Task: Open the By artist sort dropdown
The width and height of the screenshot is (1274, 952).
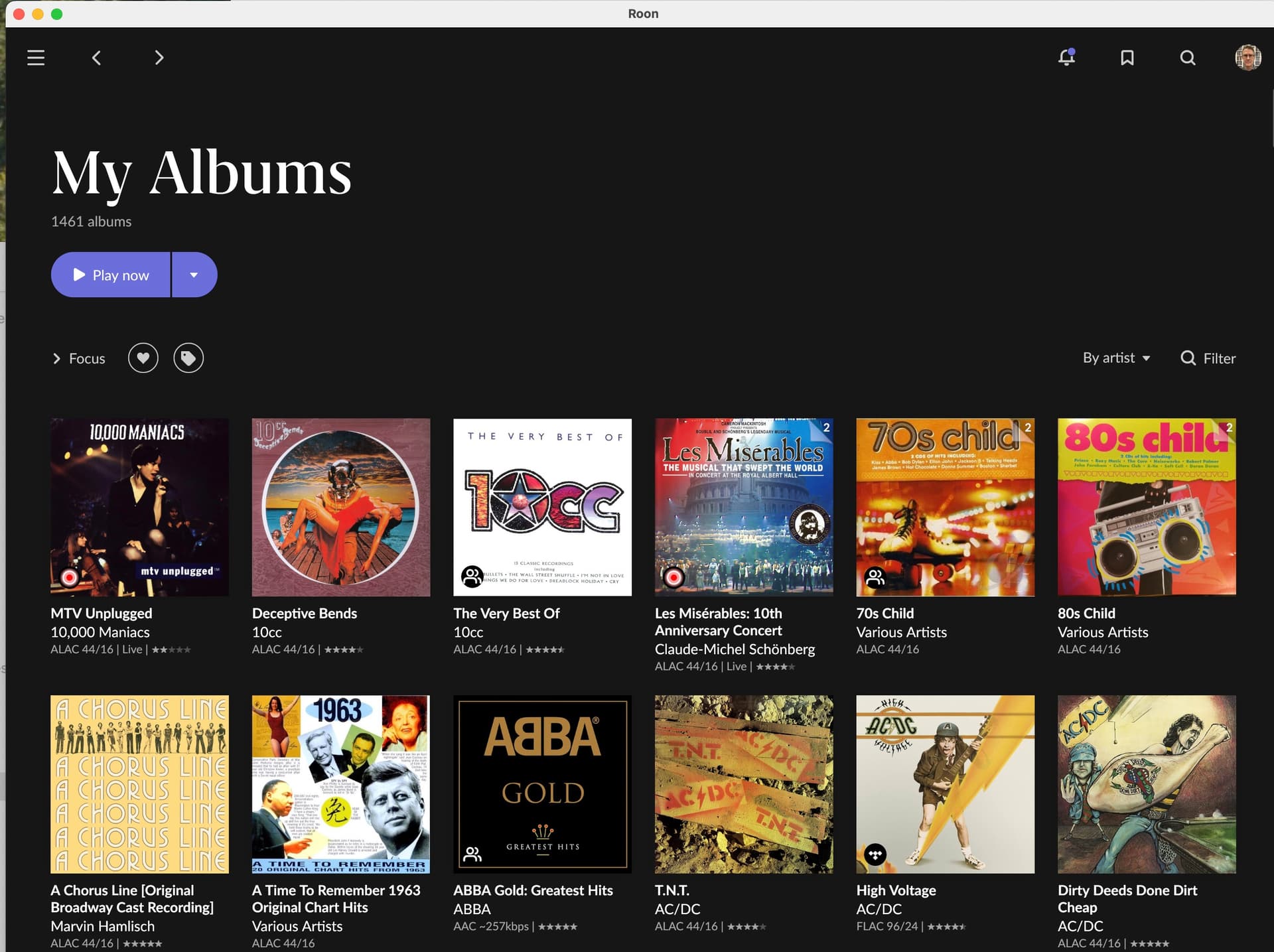Action: 1117,358
